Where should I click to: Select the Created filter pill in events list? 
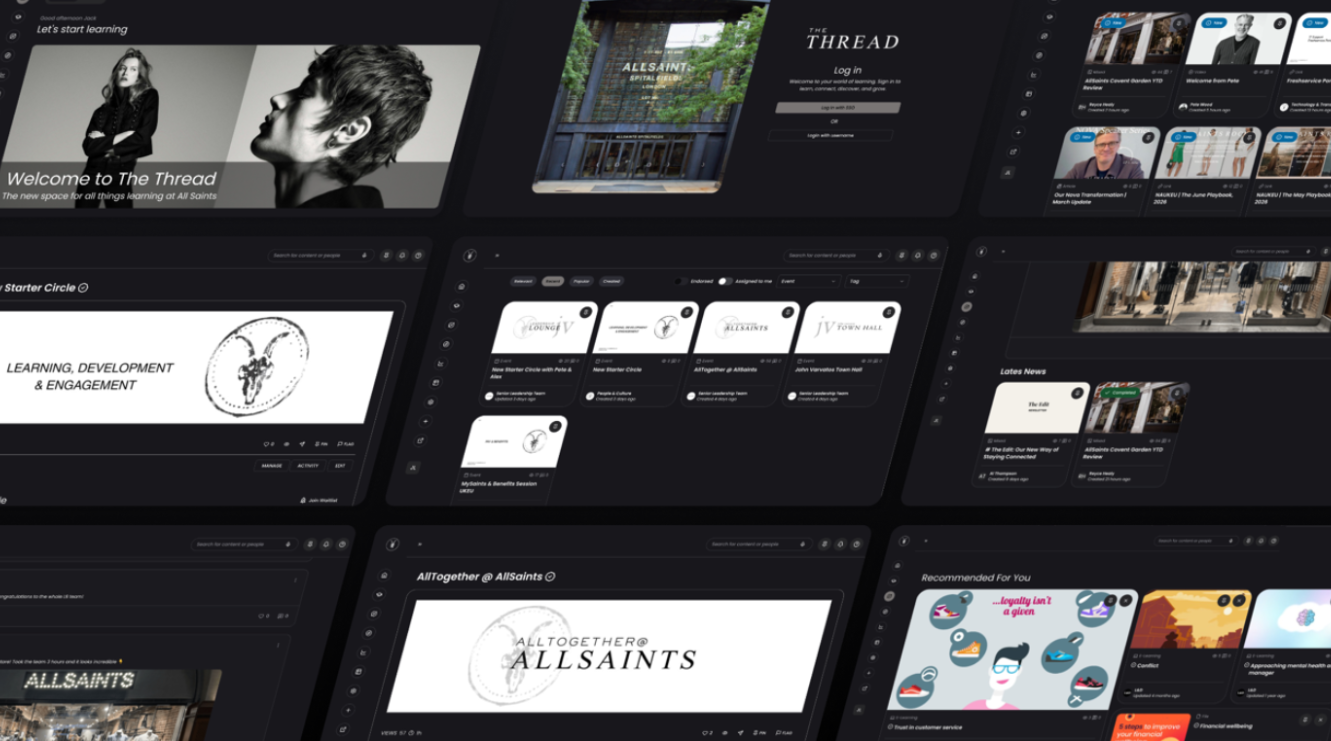click(x=611, y=281)
